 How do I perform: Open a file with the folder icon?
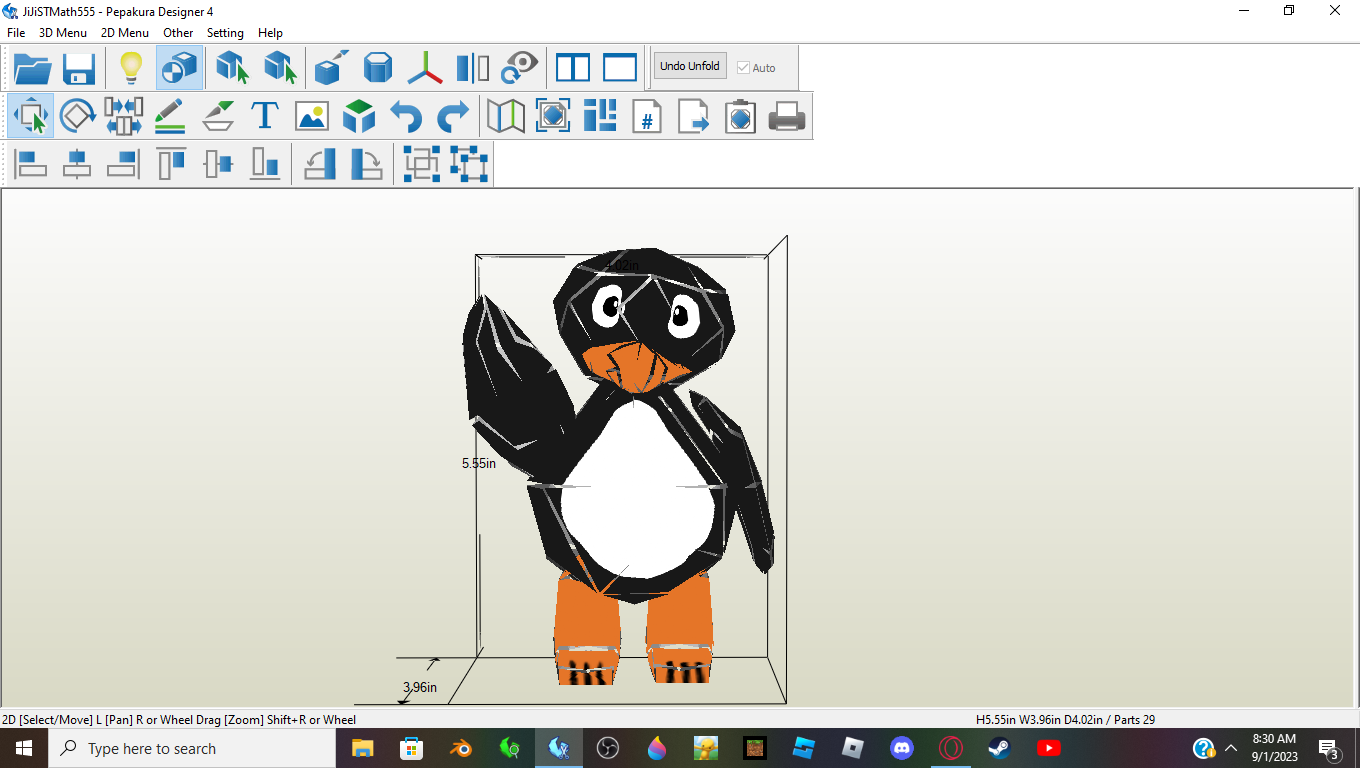point(33,68)
